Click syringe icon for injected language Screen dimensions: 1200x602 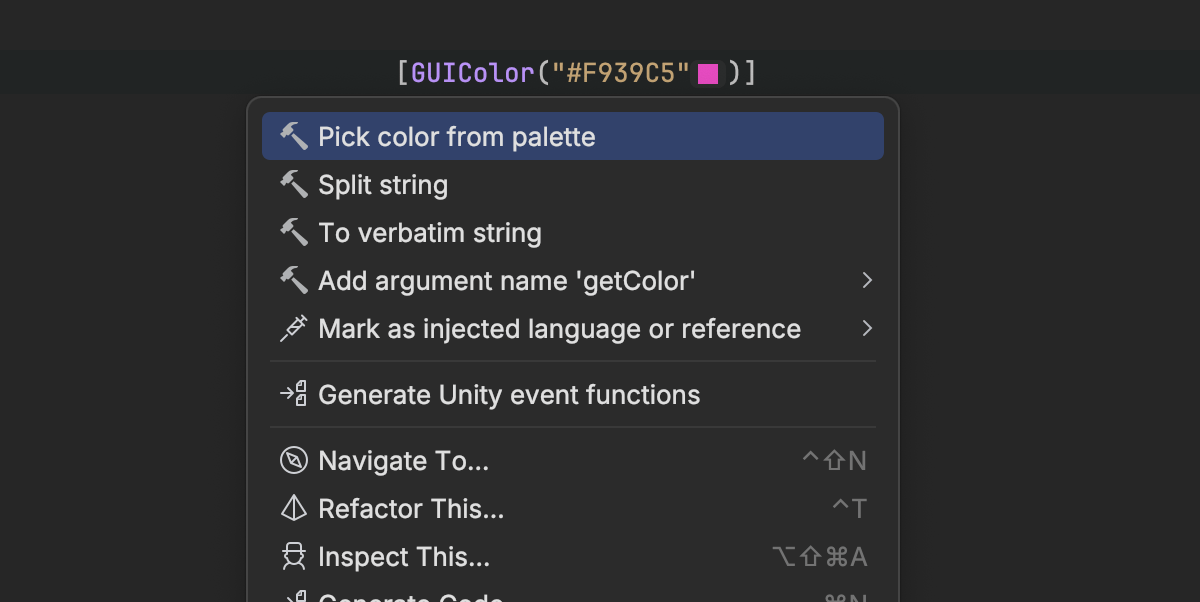pyautogui.click(x=293, y=328)
